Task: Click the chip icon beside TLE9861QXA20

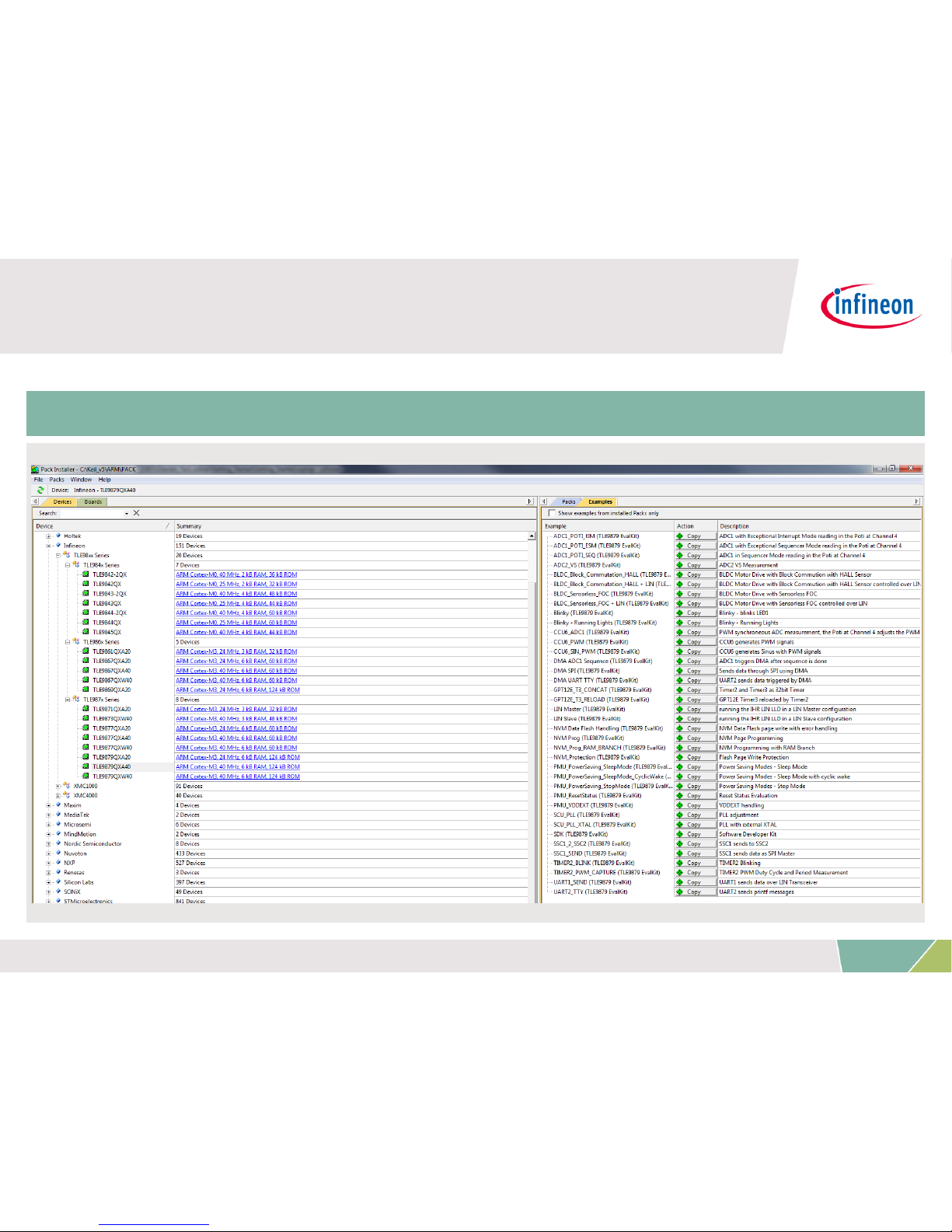Action: point(86,651)
